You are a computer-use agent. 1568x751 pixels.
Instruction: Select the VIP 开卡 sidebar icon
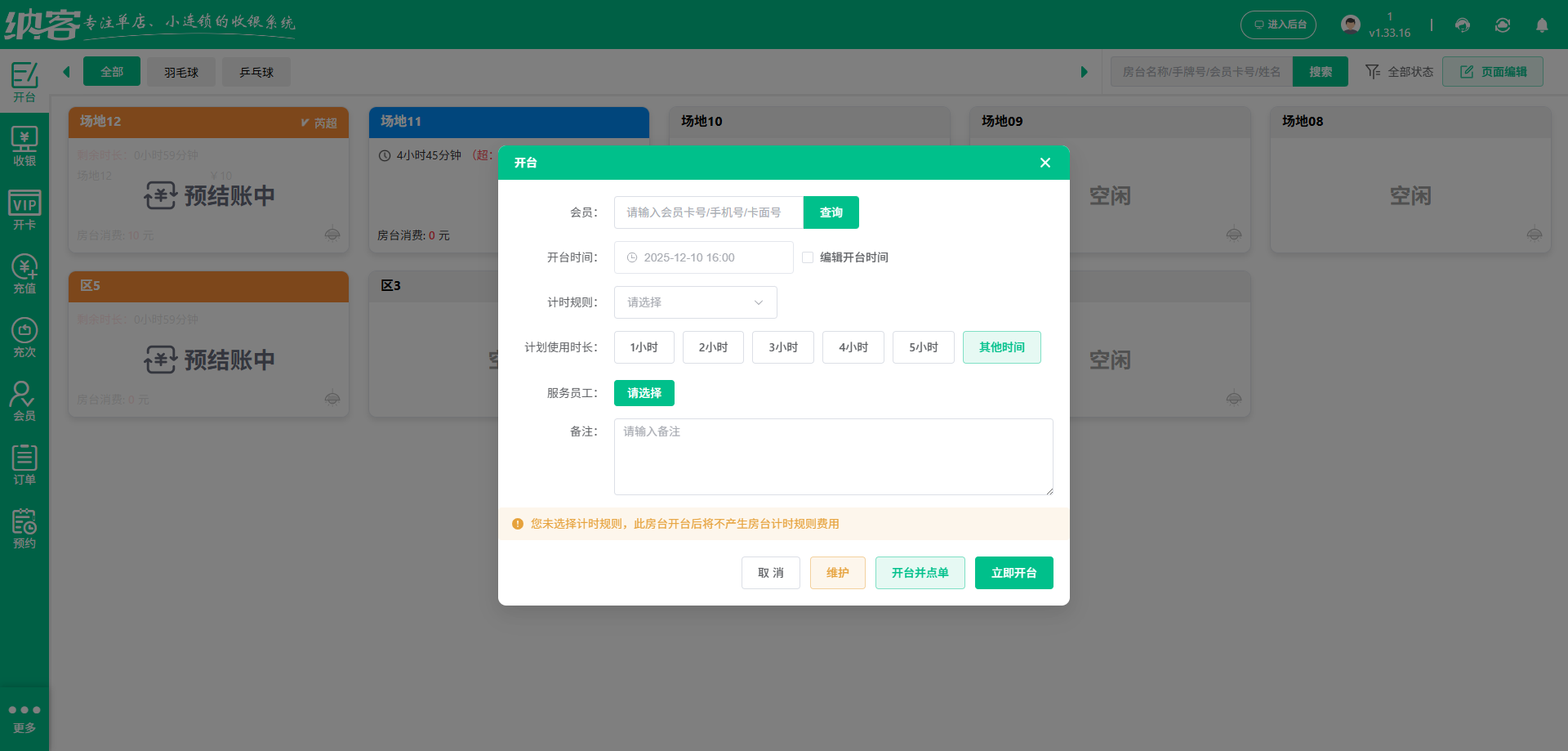(x=24, y=210)
